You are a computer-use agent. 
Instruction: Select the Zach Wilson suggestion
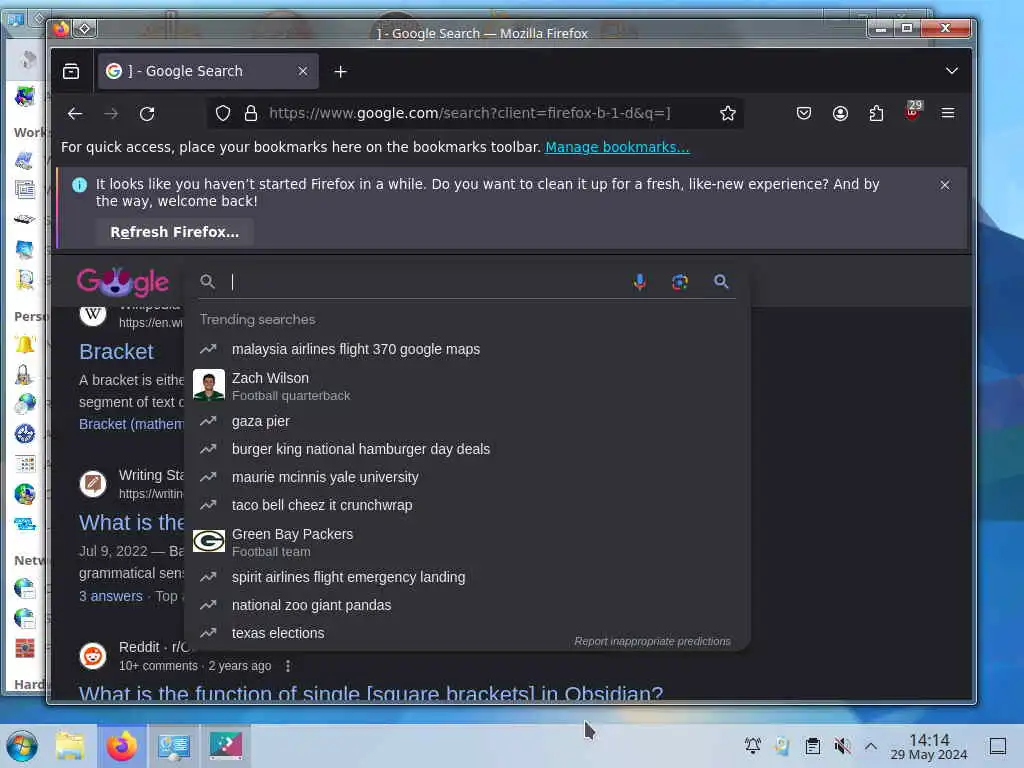tap(467, 386)
